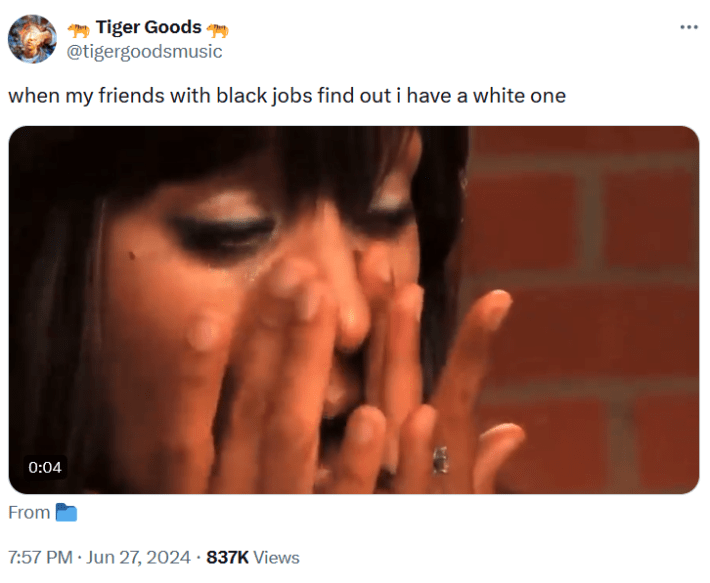Screen dimensions: 710x583
Task: Click the blue folder icon after From
Action: 66,512
